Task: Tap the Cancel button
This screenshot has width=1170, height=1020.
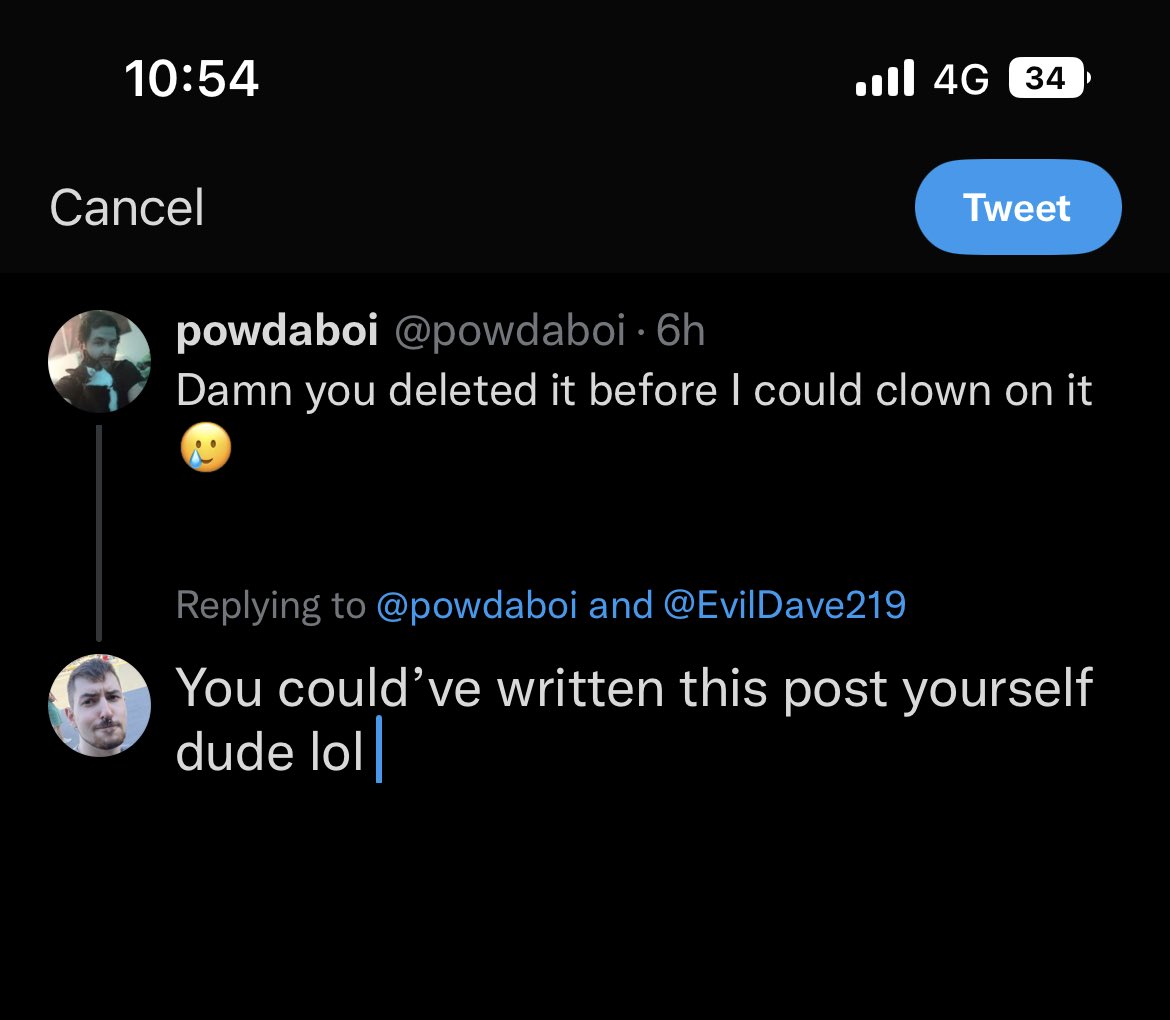Action: point(127,208)
